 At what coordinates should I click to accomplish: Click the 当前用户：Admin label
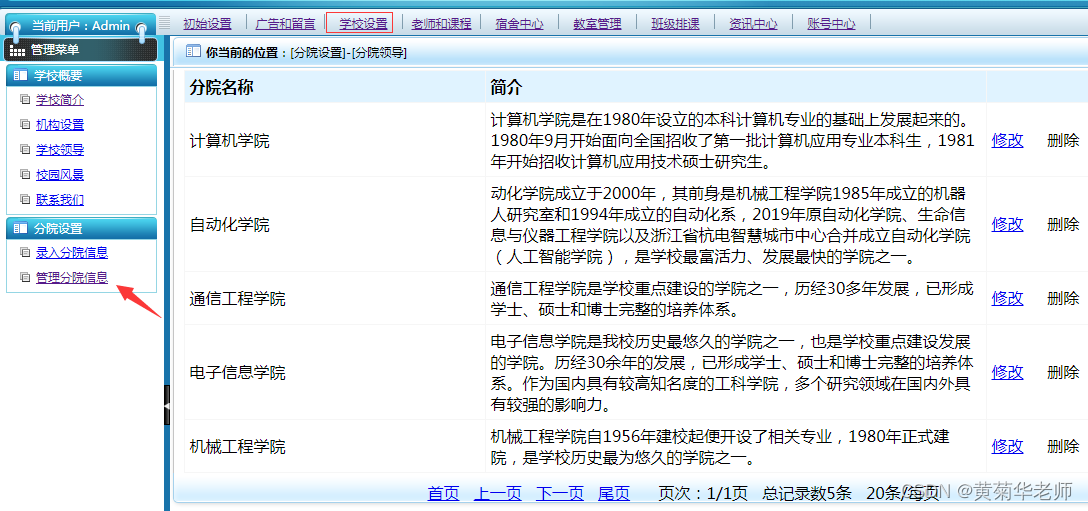(80, 26)
